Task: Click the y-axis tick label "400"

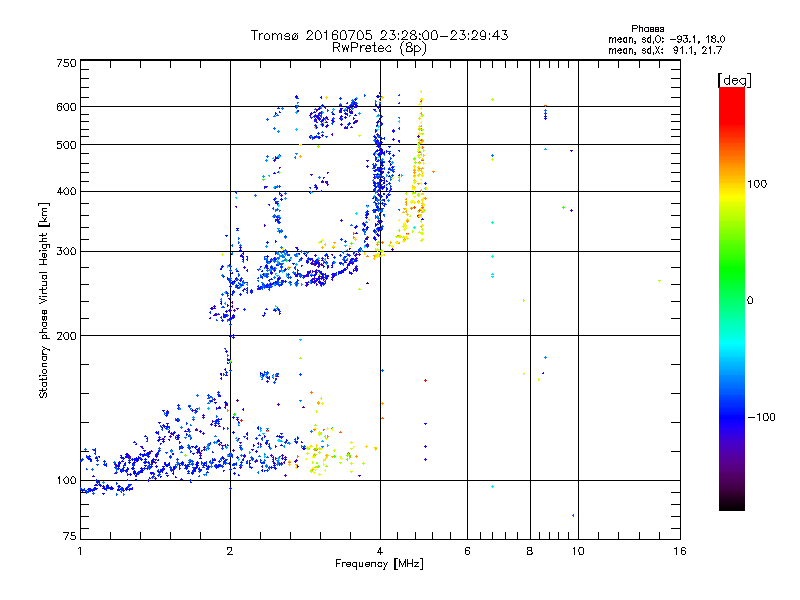Action: click(66, 192)
